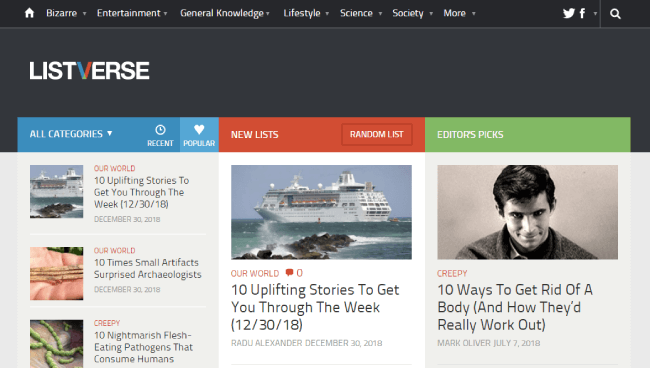
Task: Expand the Society menu arrow
Action: pyautogui.click(x=431, y=14)
